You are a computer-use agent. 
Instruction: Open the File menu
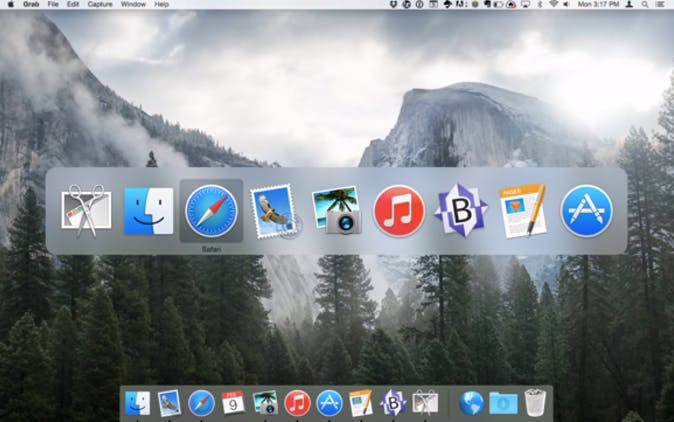(53, 4)
